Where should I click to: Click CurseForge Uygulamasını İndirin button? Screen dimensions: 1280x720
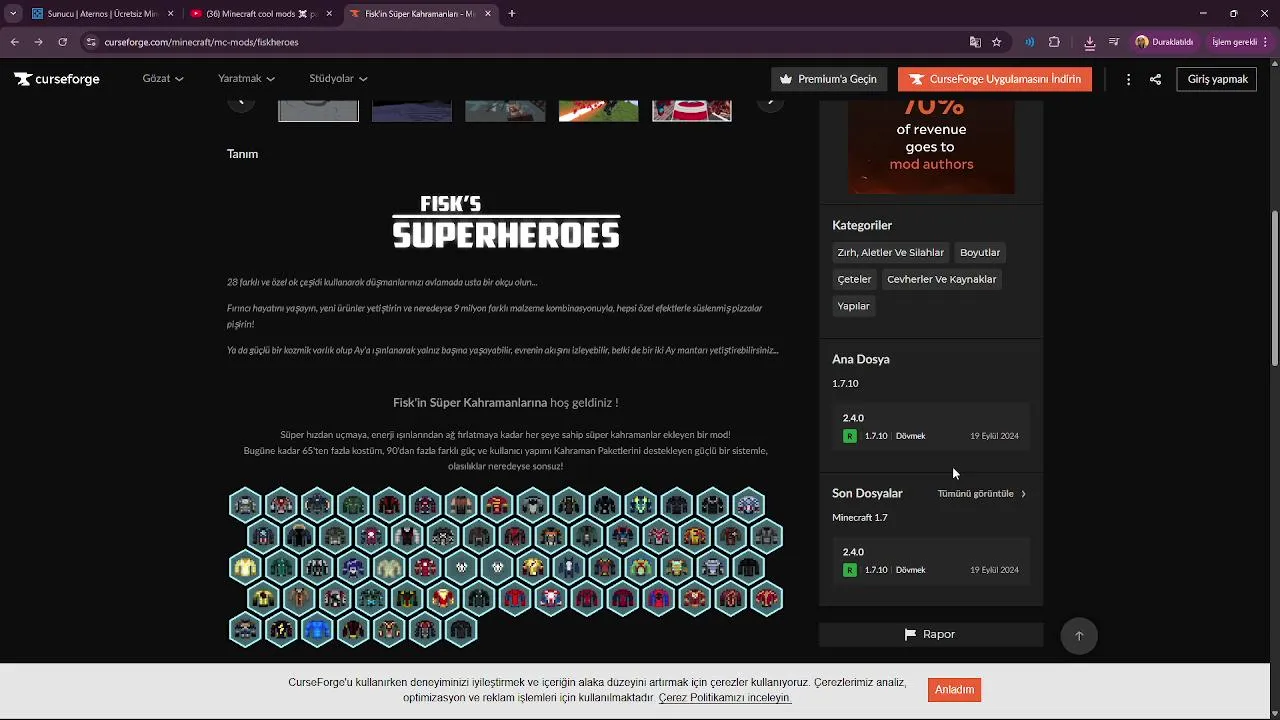995,79
